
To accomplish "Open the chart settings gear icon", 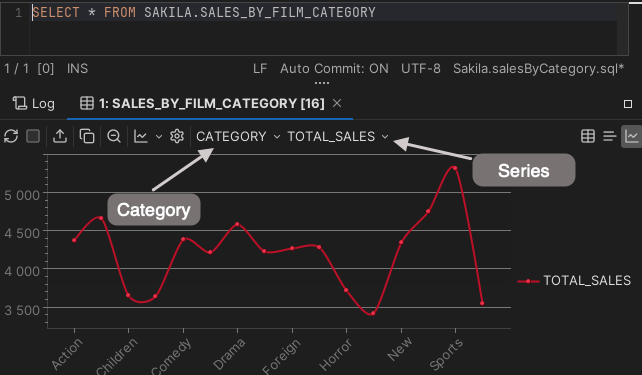I will click(177, 136).
